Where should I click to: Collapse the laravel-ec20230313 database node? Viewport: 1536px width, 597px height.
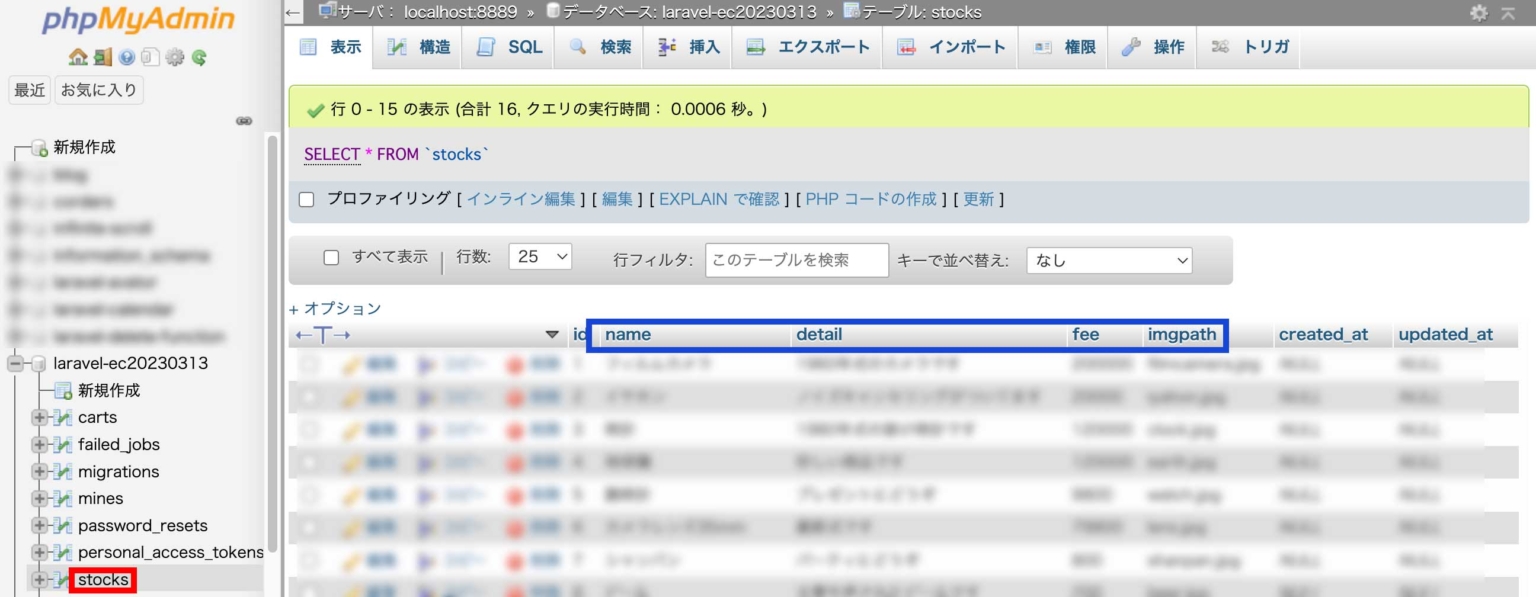tap(16, 363)
